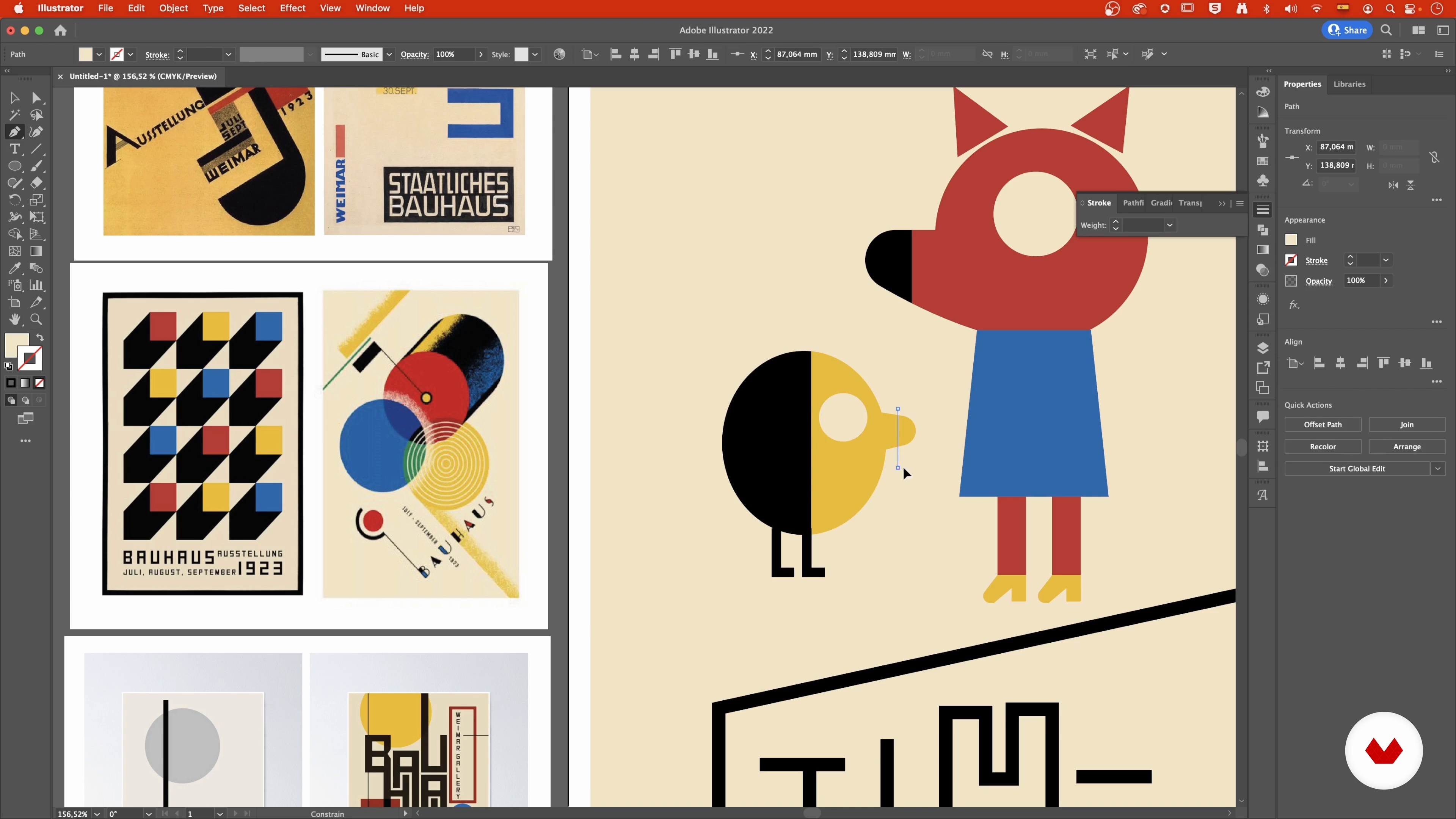Select the Gradient tool
The image size is (1456, 819).
(x=37, y=251)
